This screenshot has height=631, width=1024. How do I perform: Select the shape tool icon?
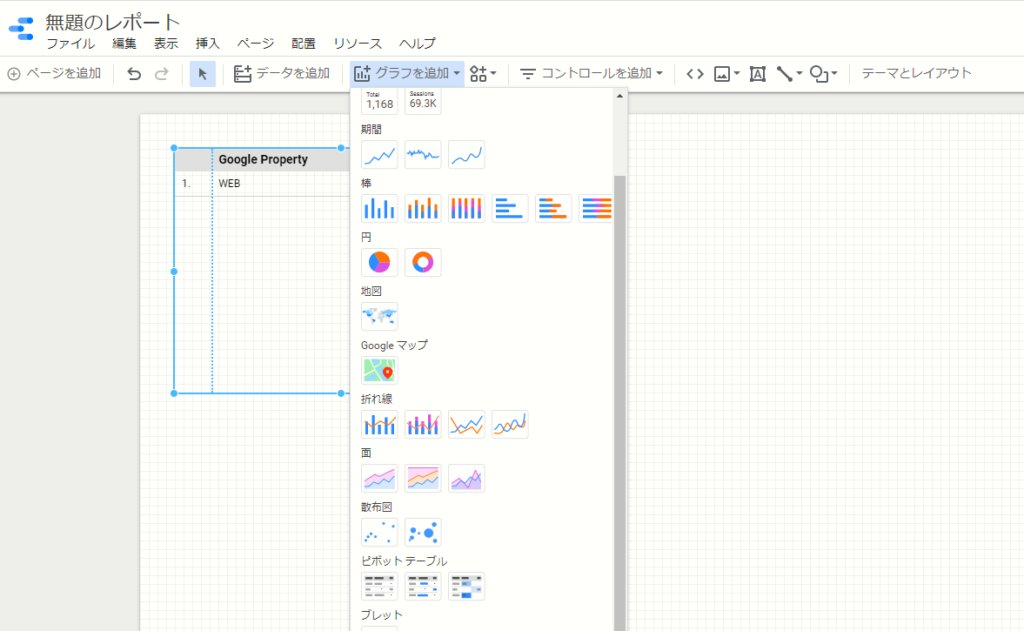coord(819,74)
